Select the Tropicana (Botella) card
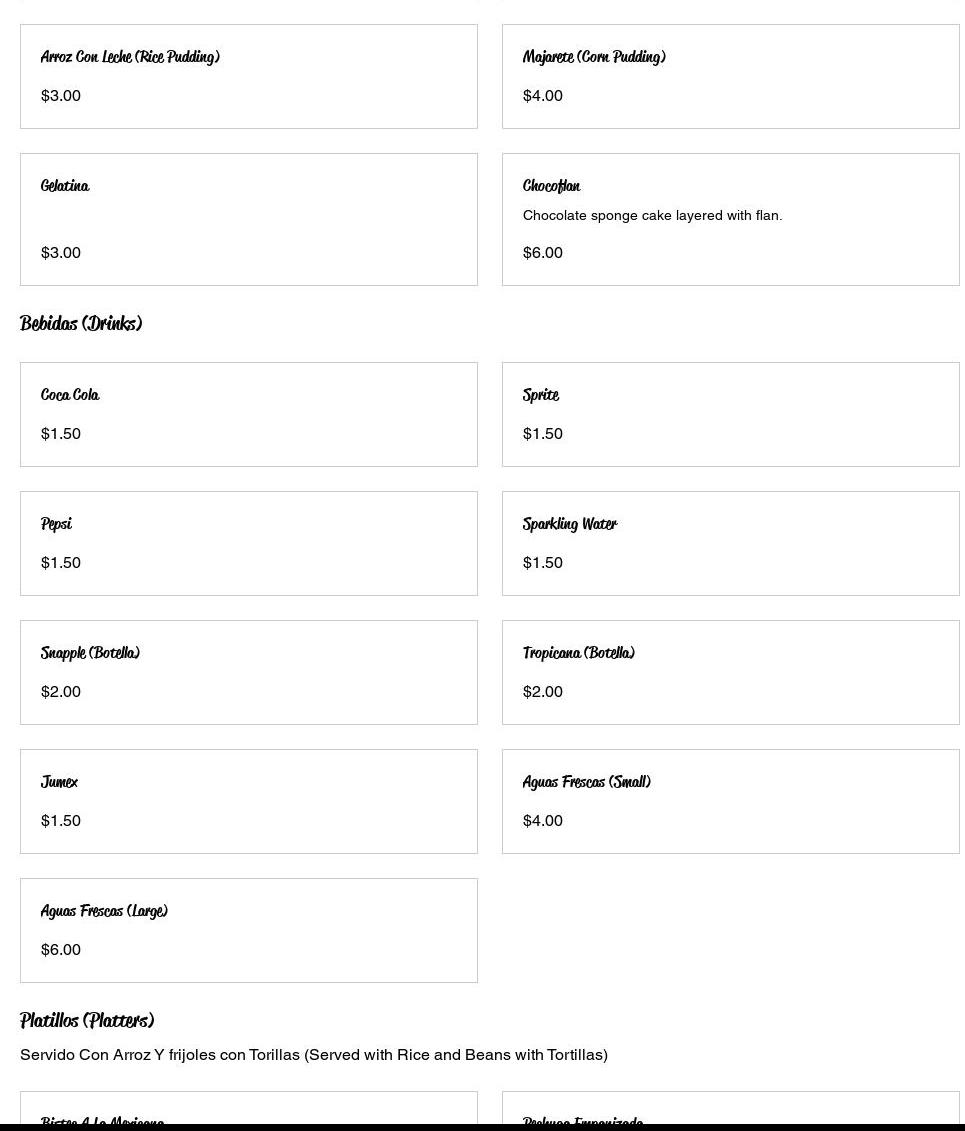The height and width of the screenshot is (1131, 965). point(730,672)
